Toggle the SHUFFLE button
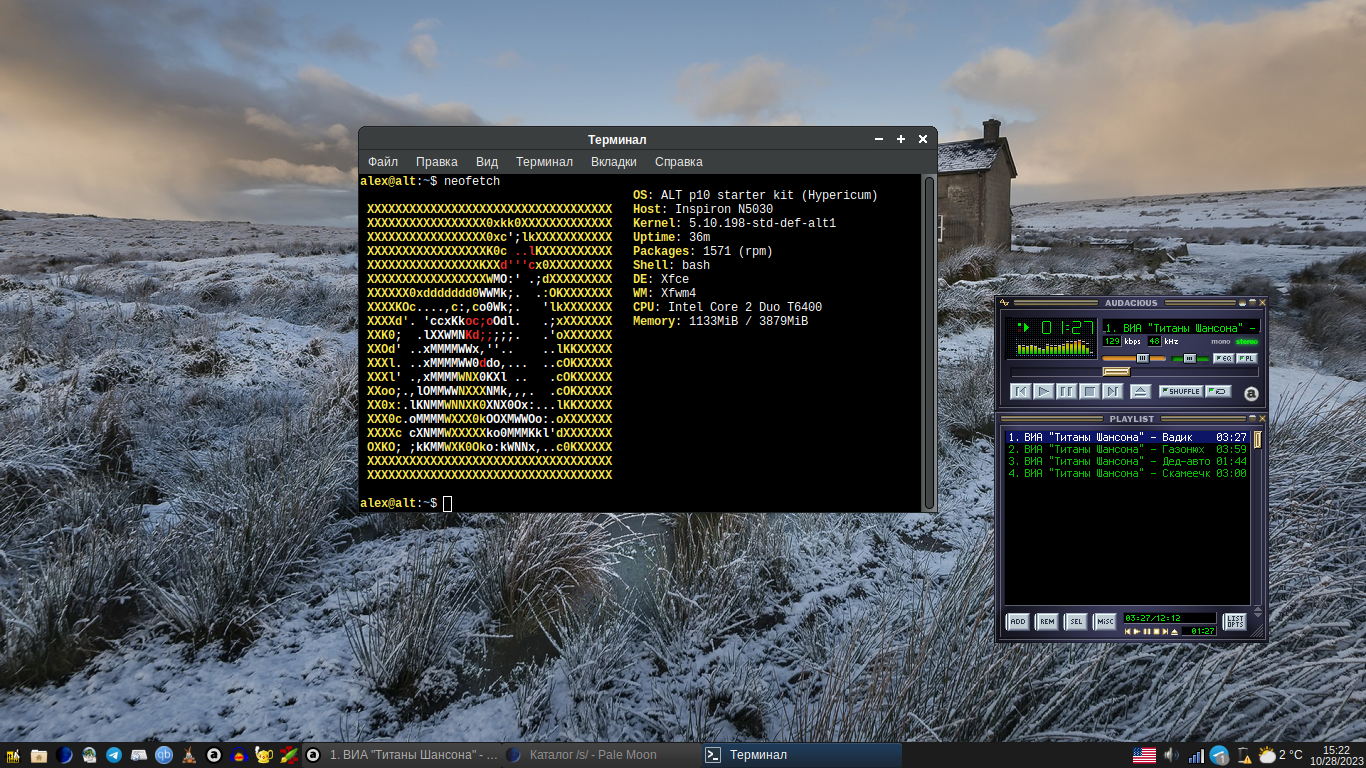The height and width of the screenshot is (768, 1366). click(1181, 391)
